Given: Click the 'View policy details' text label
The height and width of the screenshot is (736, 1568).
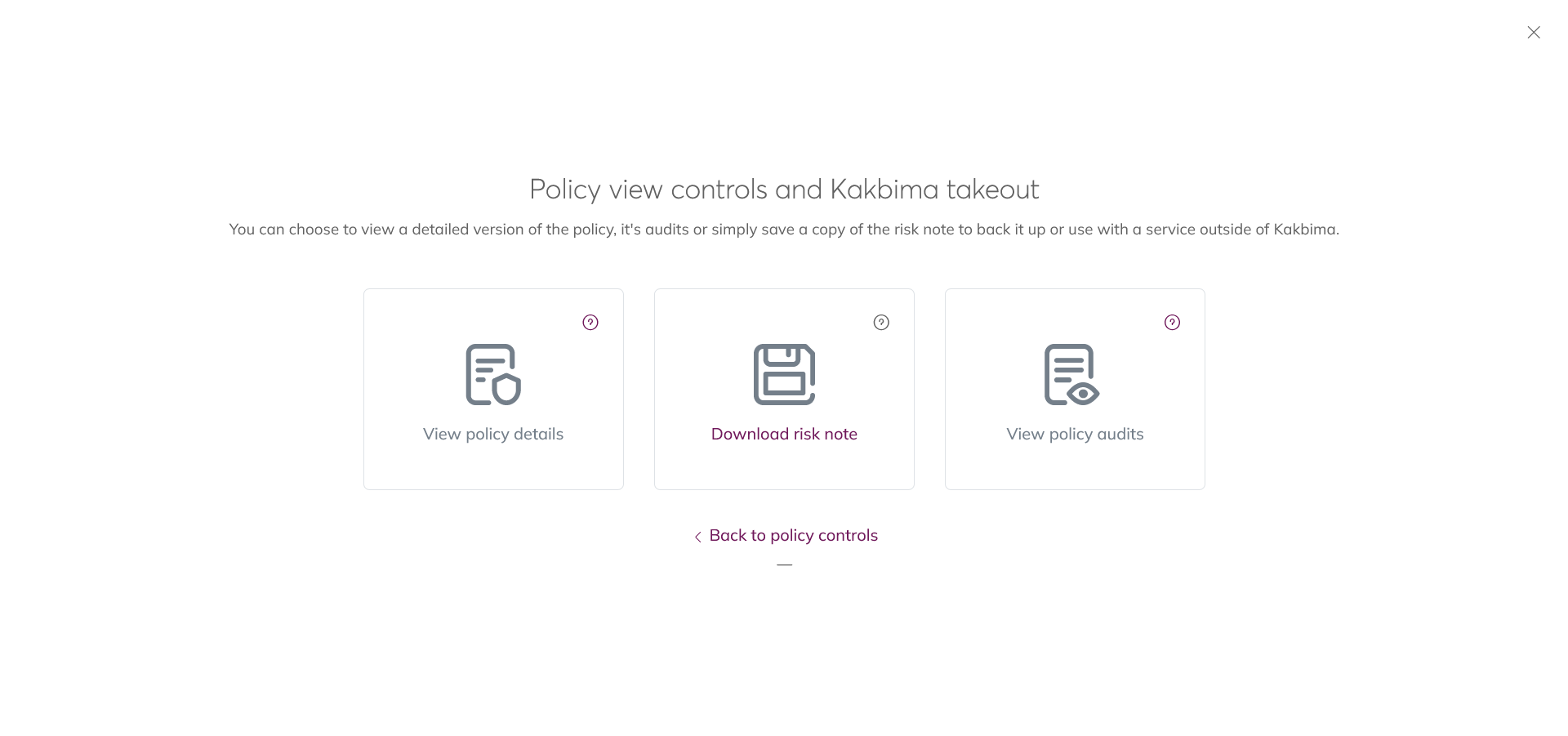Looking at the screenshot, I should (x=493, y=435).
